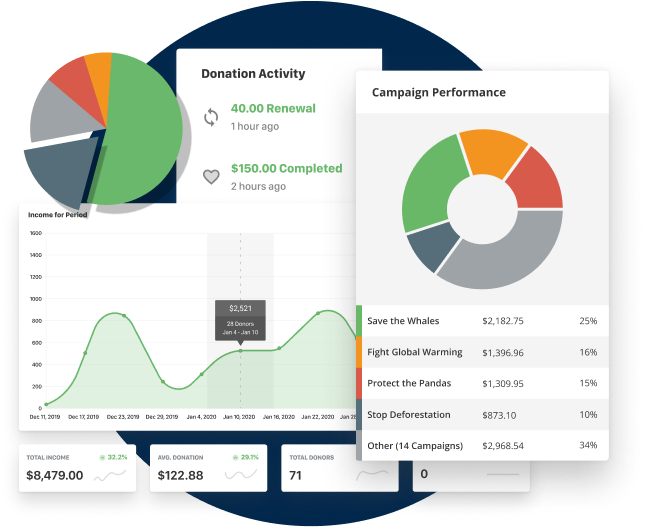
Task: Open the Fight Global Warming row
Action: tap(483, 352)
